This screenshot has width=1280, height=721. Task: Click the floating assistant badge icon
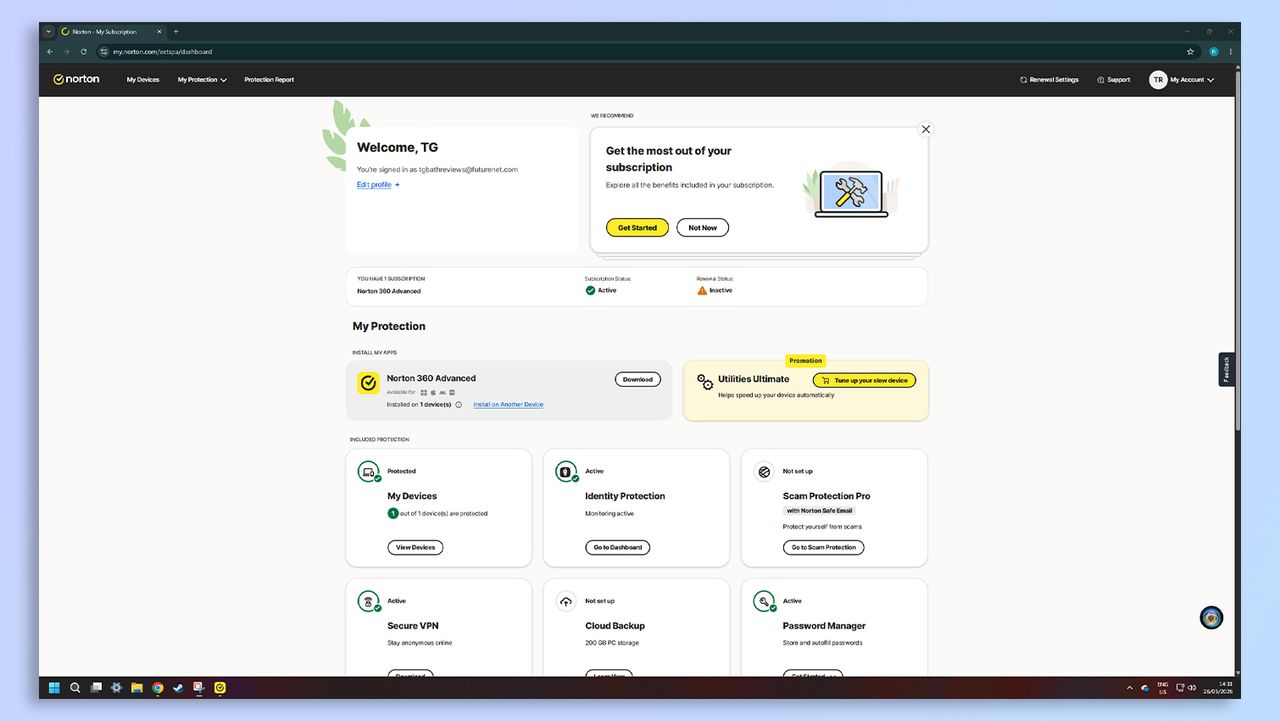pos(1211,618)
